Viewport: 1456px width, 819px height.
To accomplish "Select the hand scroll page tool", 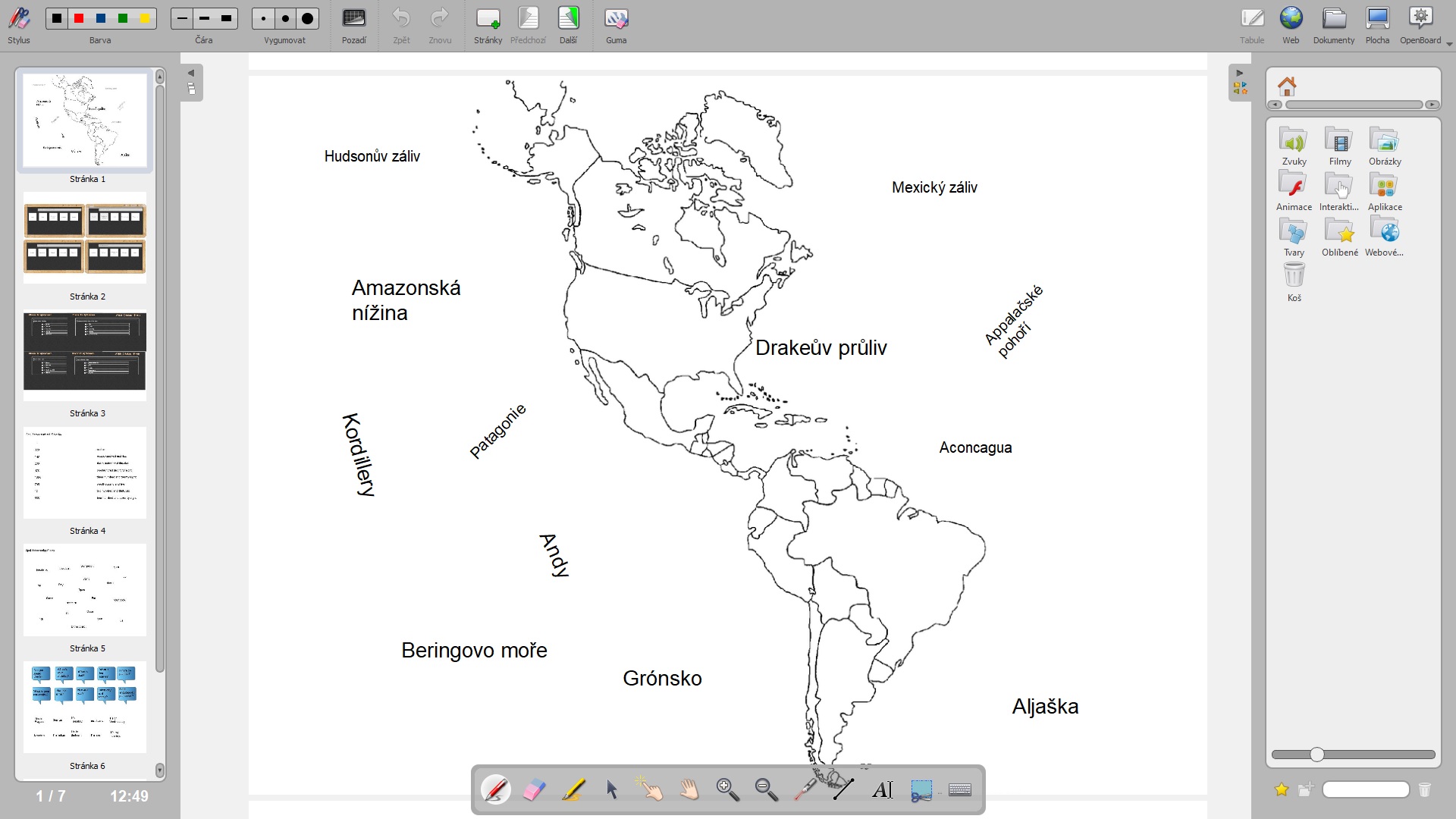I will point(690,790).
